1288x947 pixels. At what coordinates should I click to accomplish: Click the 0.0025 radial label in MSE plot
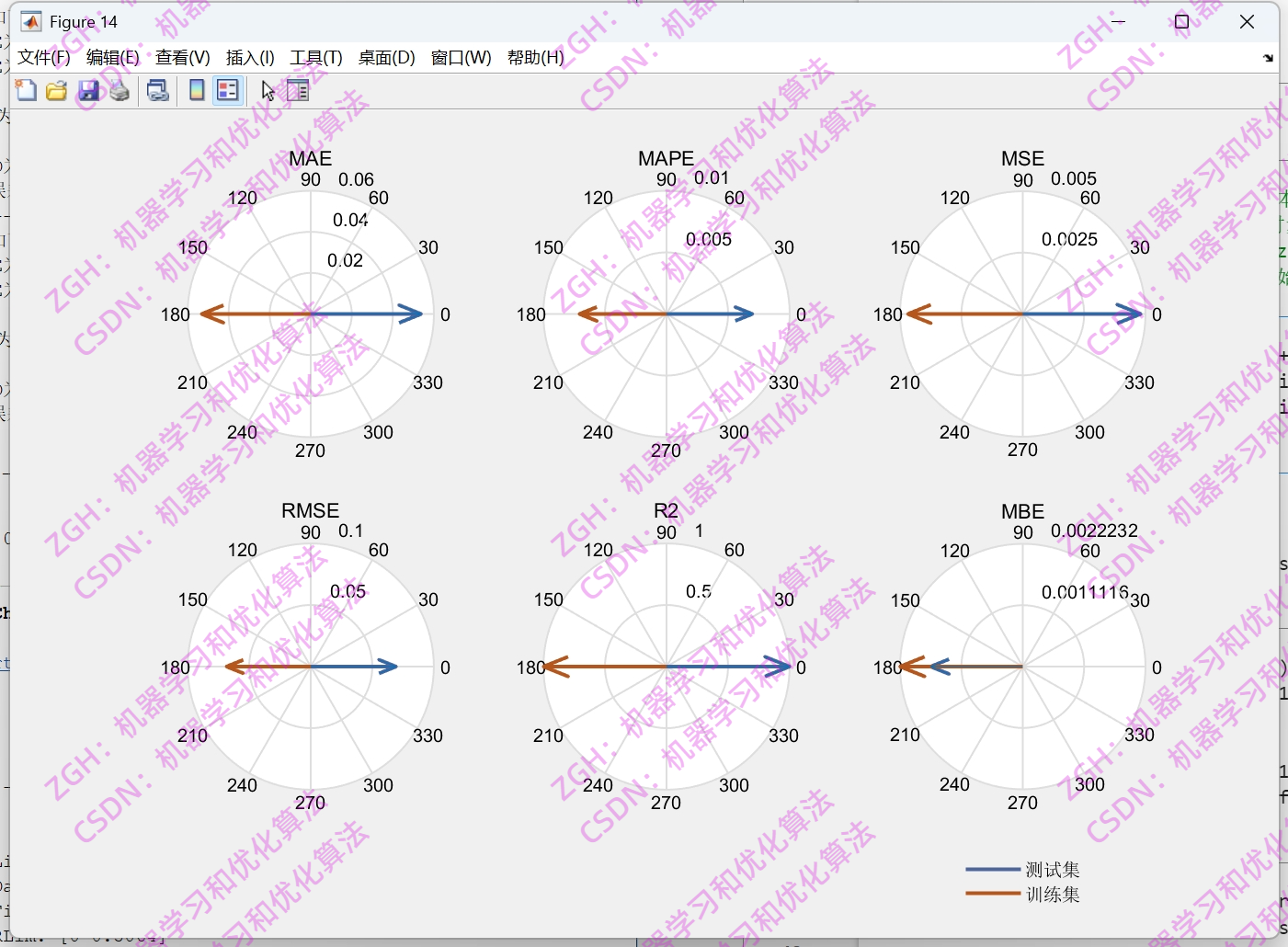pyautogui.click(x=1070, y=239)
